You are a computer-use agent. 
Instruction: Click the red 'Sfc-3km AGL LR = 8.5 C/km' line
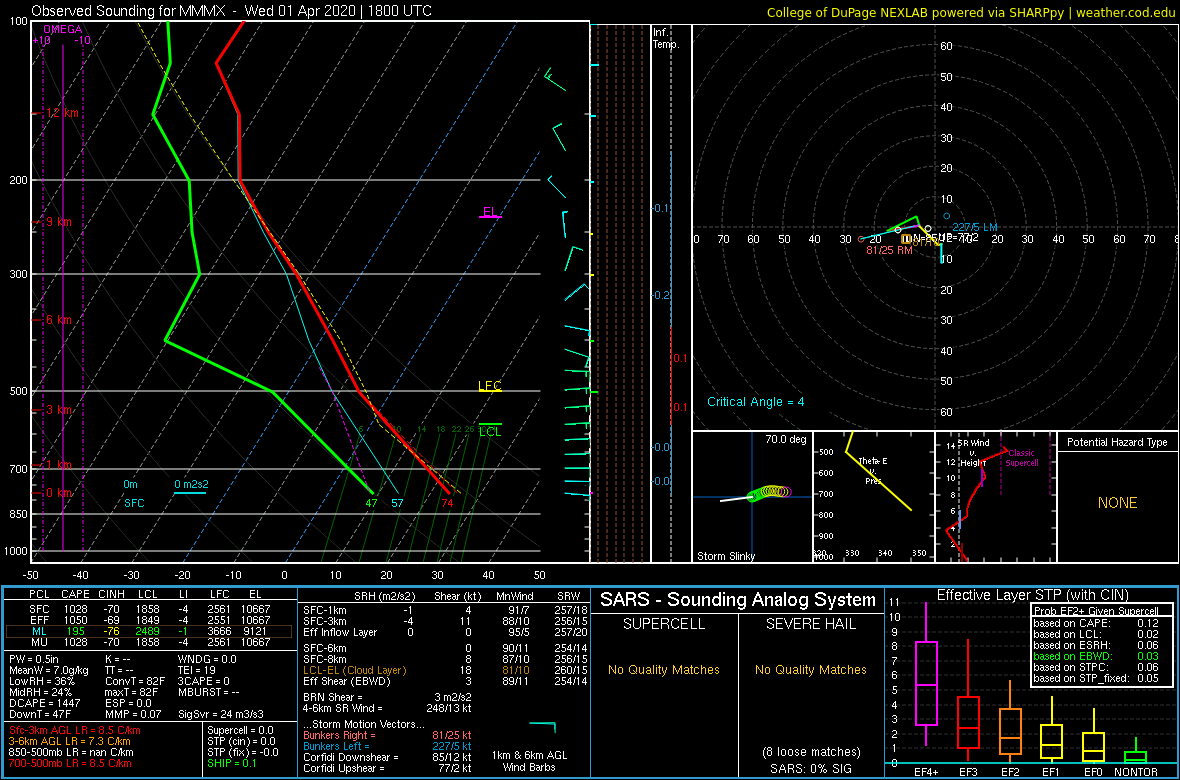pos(75,730)
